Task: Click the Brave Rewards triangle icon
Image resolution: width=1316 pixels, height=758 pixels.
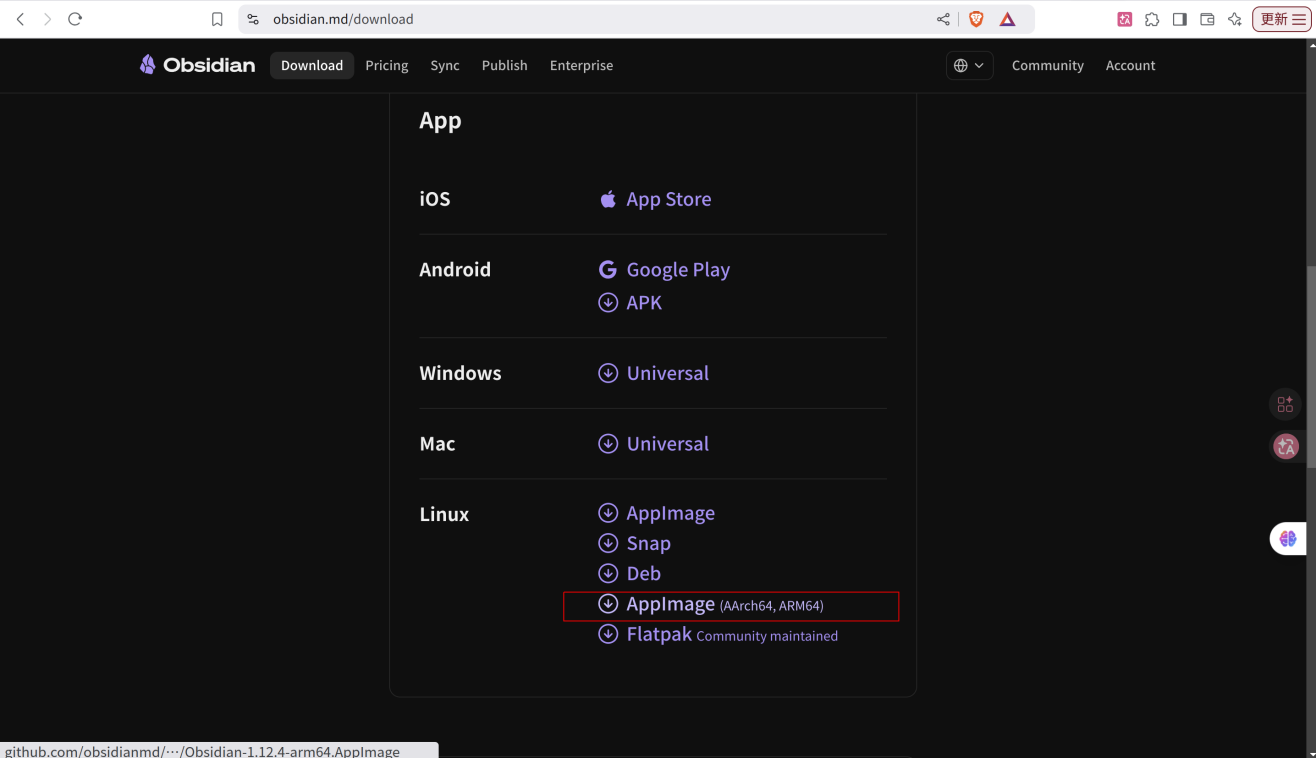Action: pyautogui.click(x=1007, y=19)
